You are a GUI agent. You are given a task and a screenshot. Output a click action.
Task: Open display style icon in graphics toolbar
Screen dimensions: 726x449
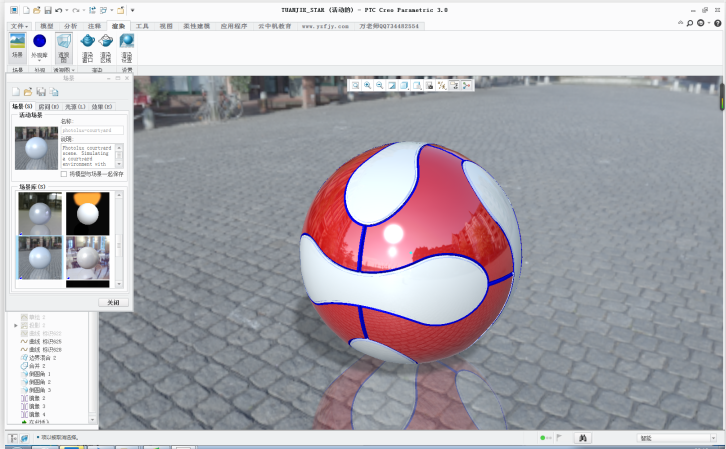point(404,85)
